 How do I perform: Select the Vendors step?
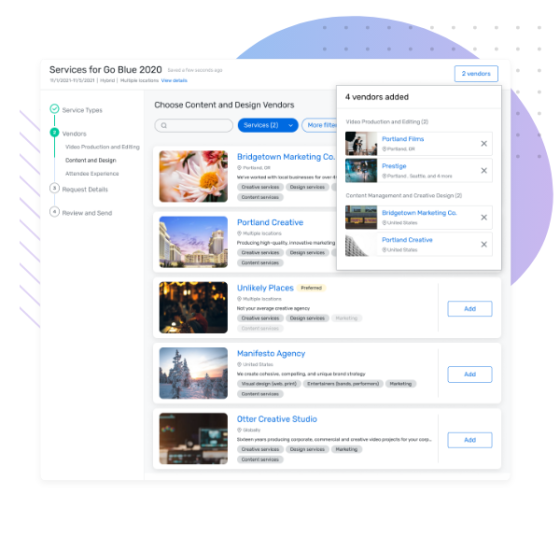pyautogui.click(x=74, y=134)
